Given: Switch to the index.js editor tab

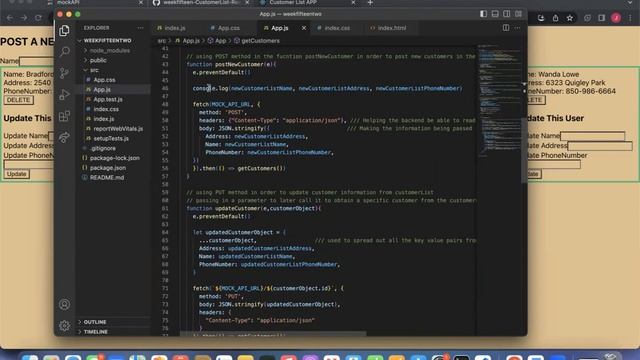Looking at the screenshot, I should pyautogui.click(x=175, y=28).
